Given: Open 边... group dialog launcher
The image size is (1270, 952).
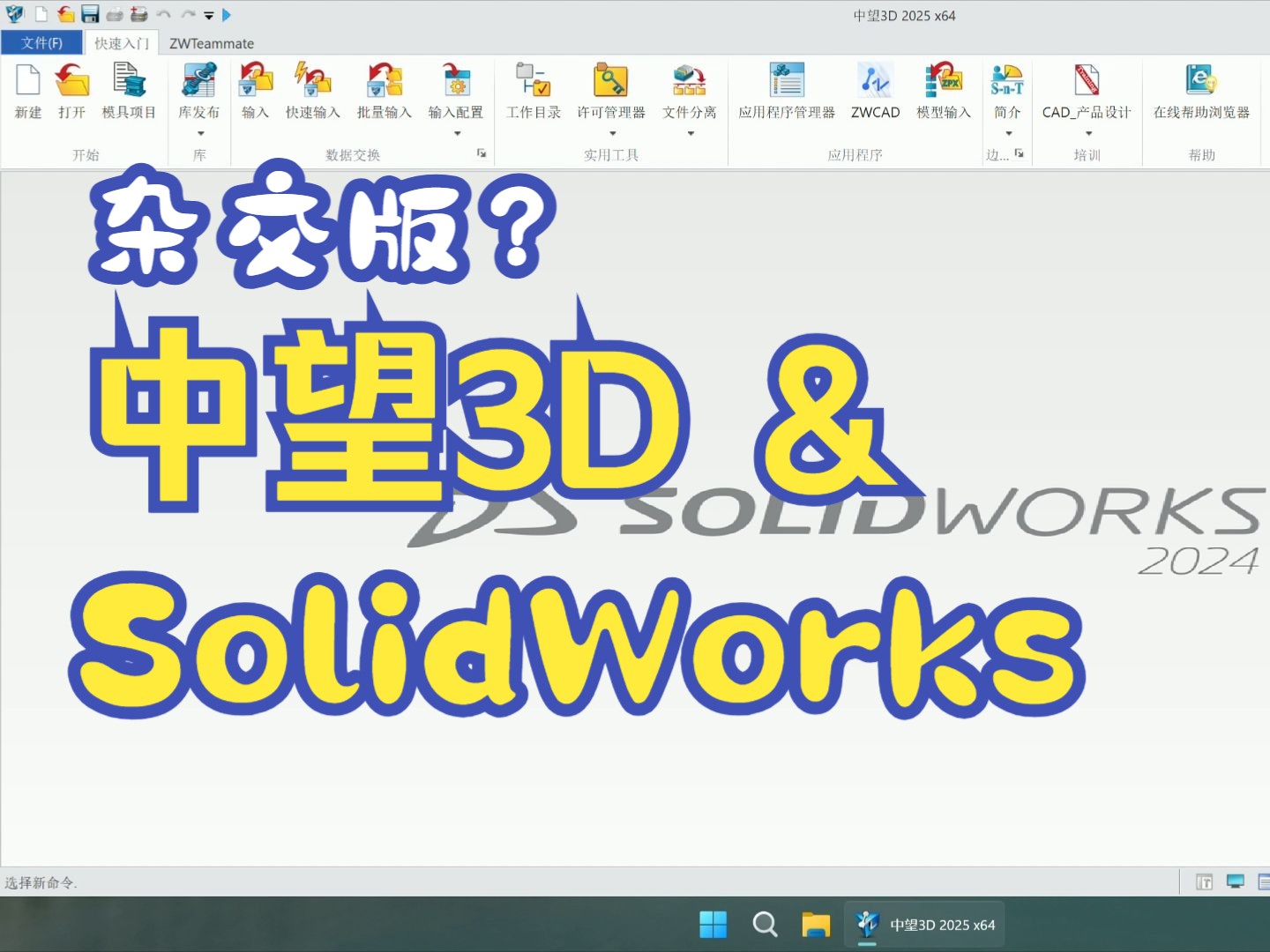Looking at the screenshot, I should coord(1020,153).
